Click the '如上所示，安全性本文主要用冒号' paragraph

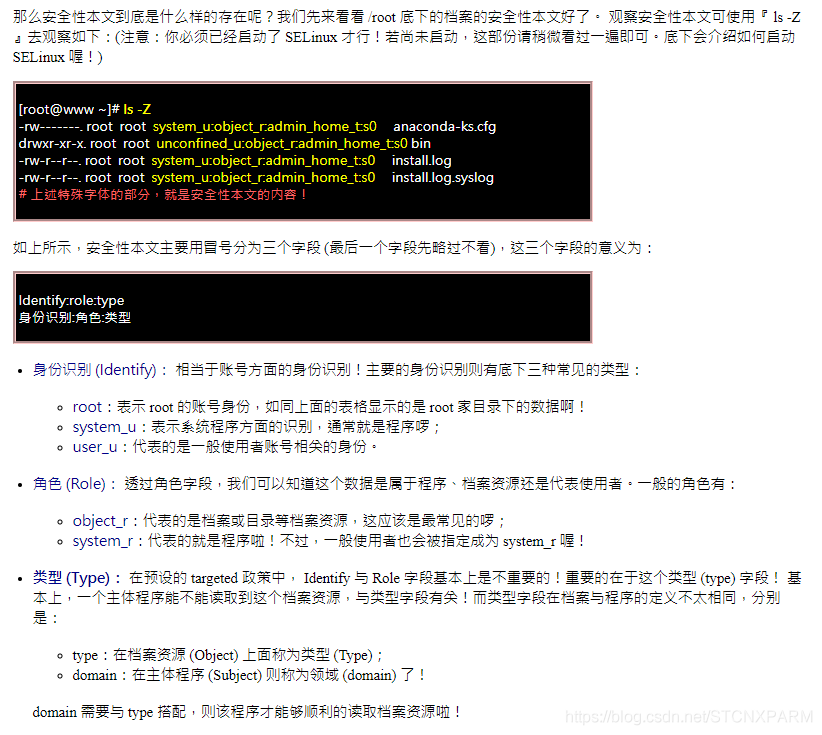333,248
